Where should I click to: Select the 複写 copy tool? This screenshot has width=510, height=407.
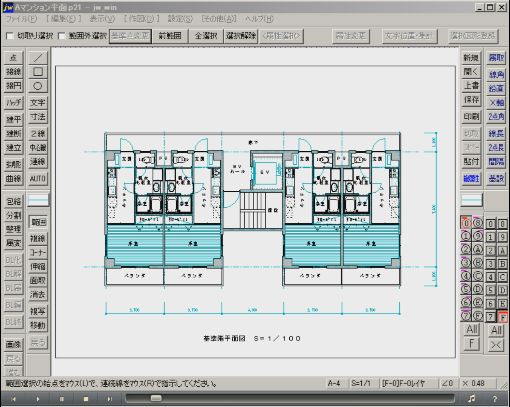pyautogui.click(x=38, y=311)
